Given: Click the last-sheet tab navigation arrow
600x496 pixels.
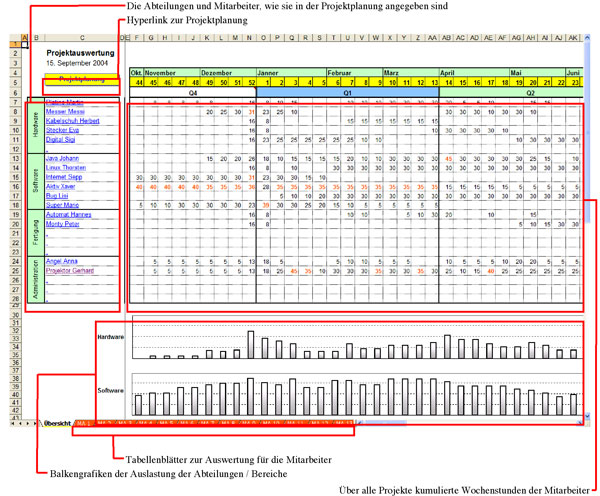Looking at the screenshot, I should [x=33, y=424].
